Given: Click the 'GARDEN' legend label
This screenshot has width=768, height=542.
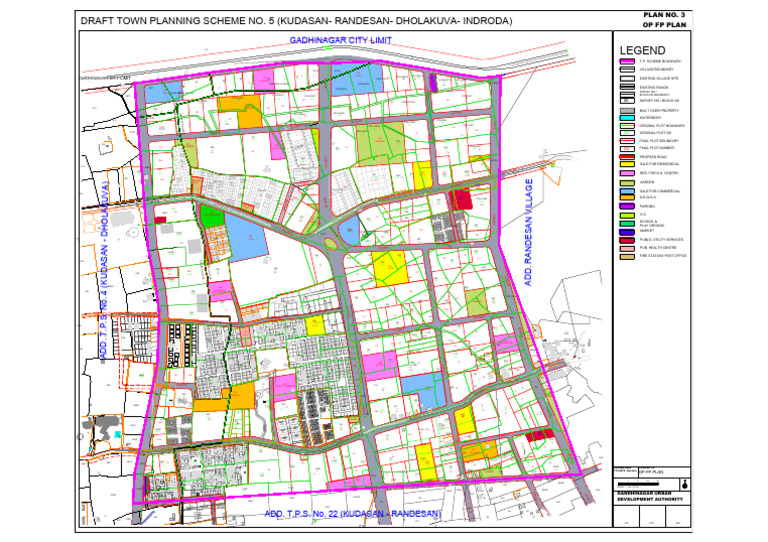Looking at the screenshot, I should click(x=647, y=182).
